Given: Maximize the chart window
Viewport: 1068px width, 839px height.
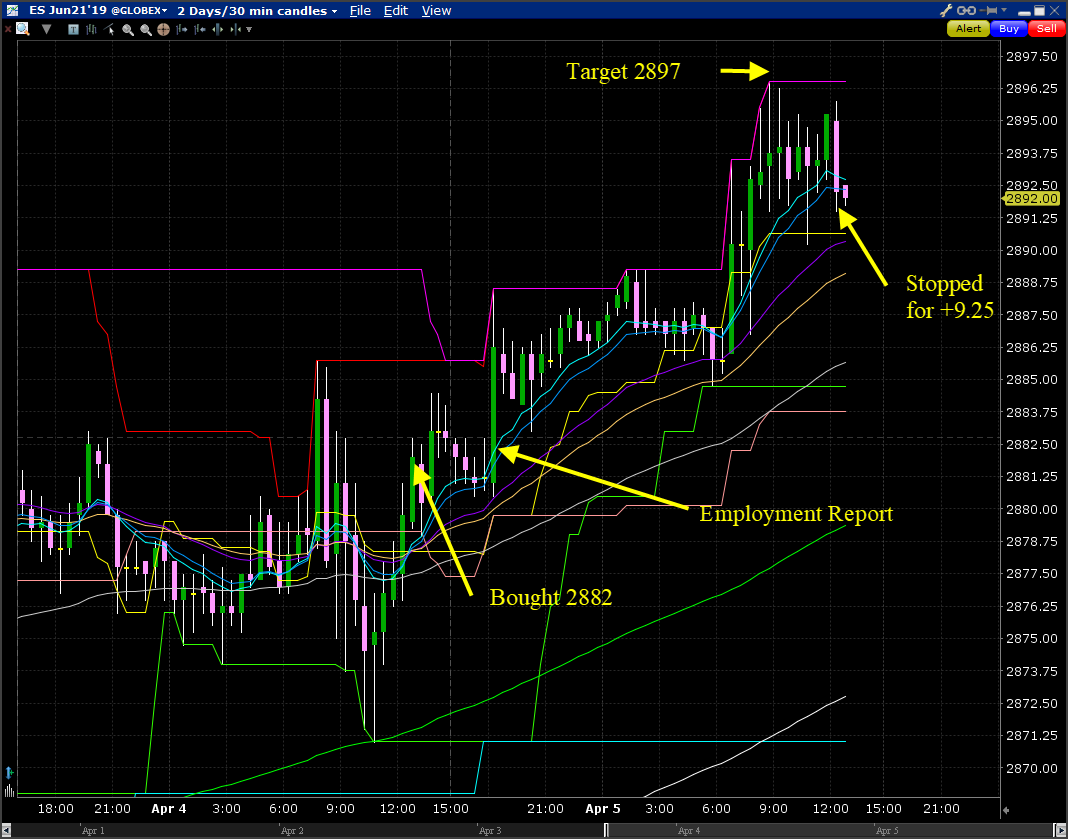Looking at the screenshot, I should point(1039,10).
